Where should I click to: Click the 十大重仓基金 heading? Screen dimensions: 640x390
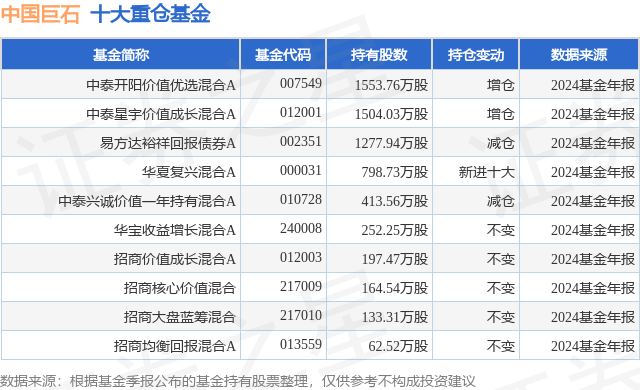click(150, 13)
